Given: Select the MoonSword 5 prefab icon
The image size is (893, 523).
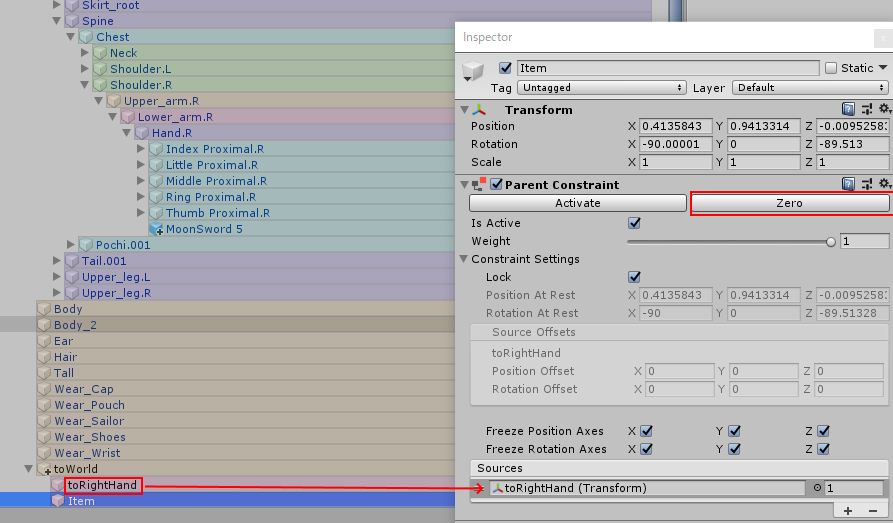Looking at the screenshot, I should (156, 229).
